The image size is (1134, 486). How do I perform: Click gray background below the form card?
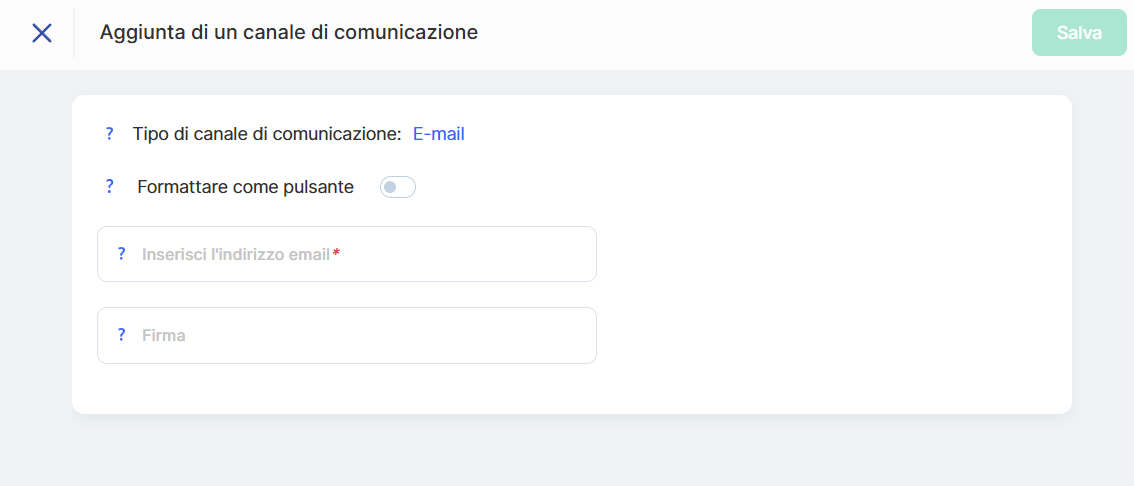point(570,452)
